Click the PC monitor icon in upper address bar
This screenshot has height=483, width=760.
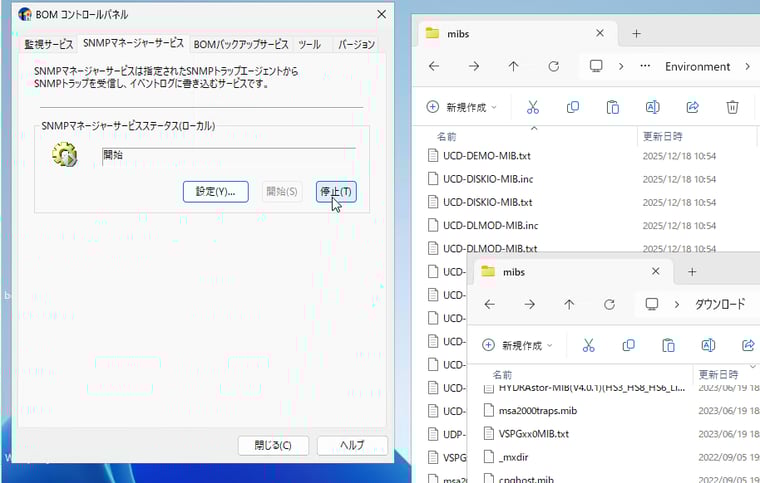tap(596, 66)
